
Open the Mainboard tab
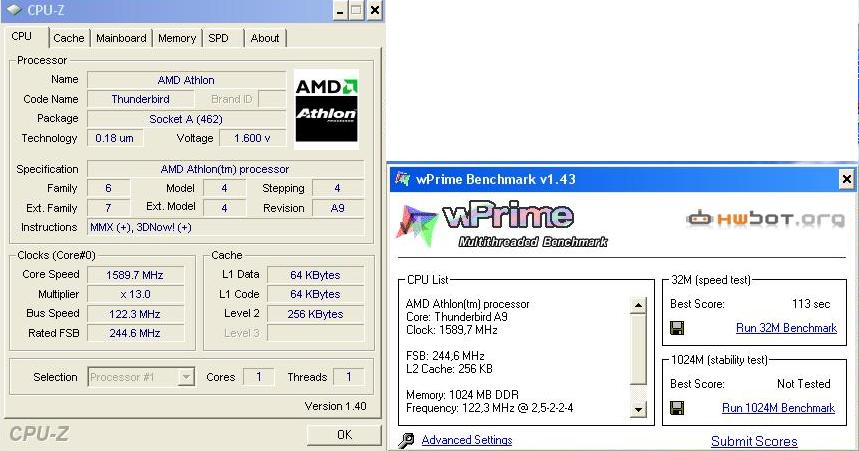click(121, 38)
